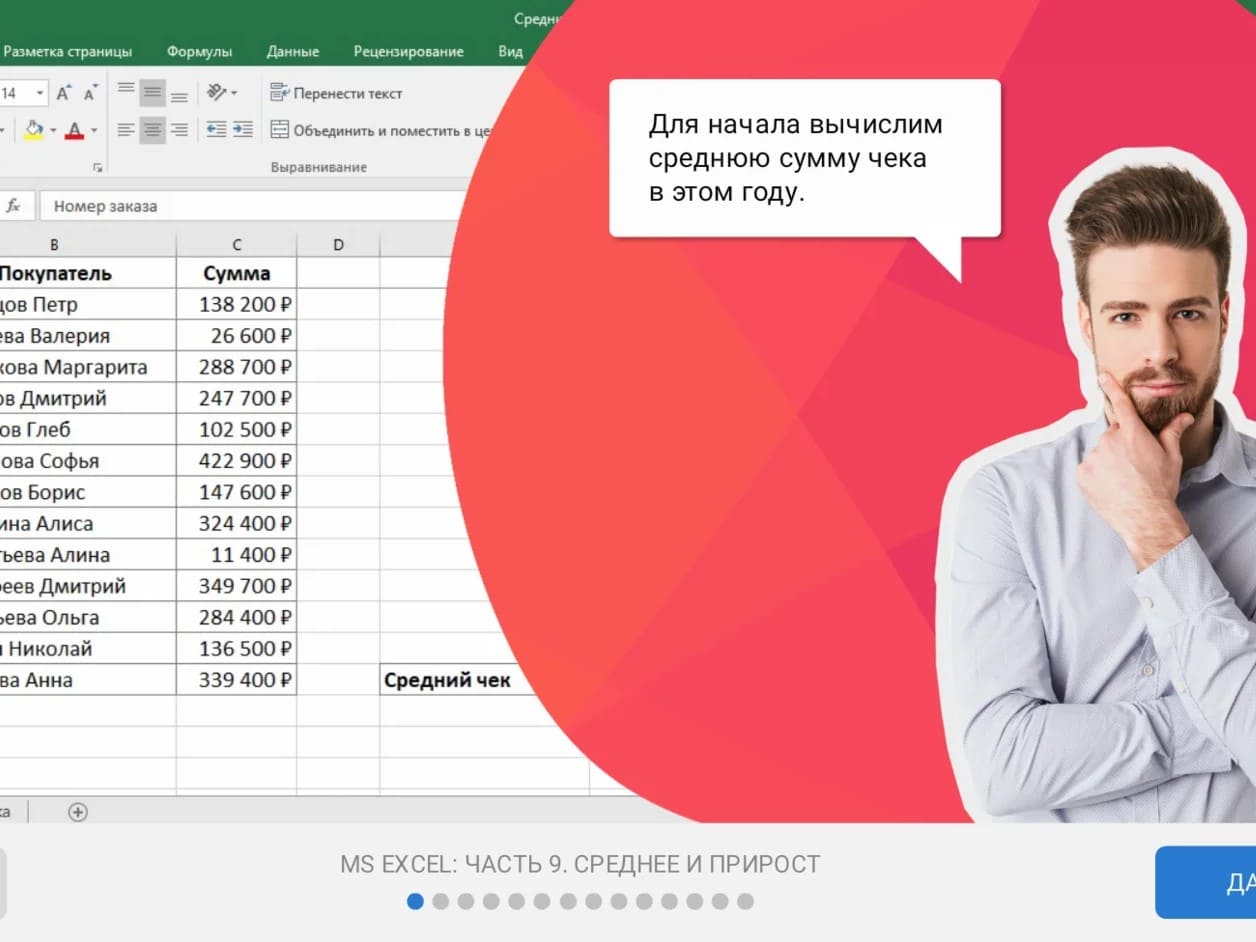Open the Разметка страницы tab

pyautogui.click(x=68, y=51)
